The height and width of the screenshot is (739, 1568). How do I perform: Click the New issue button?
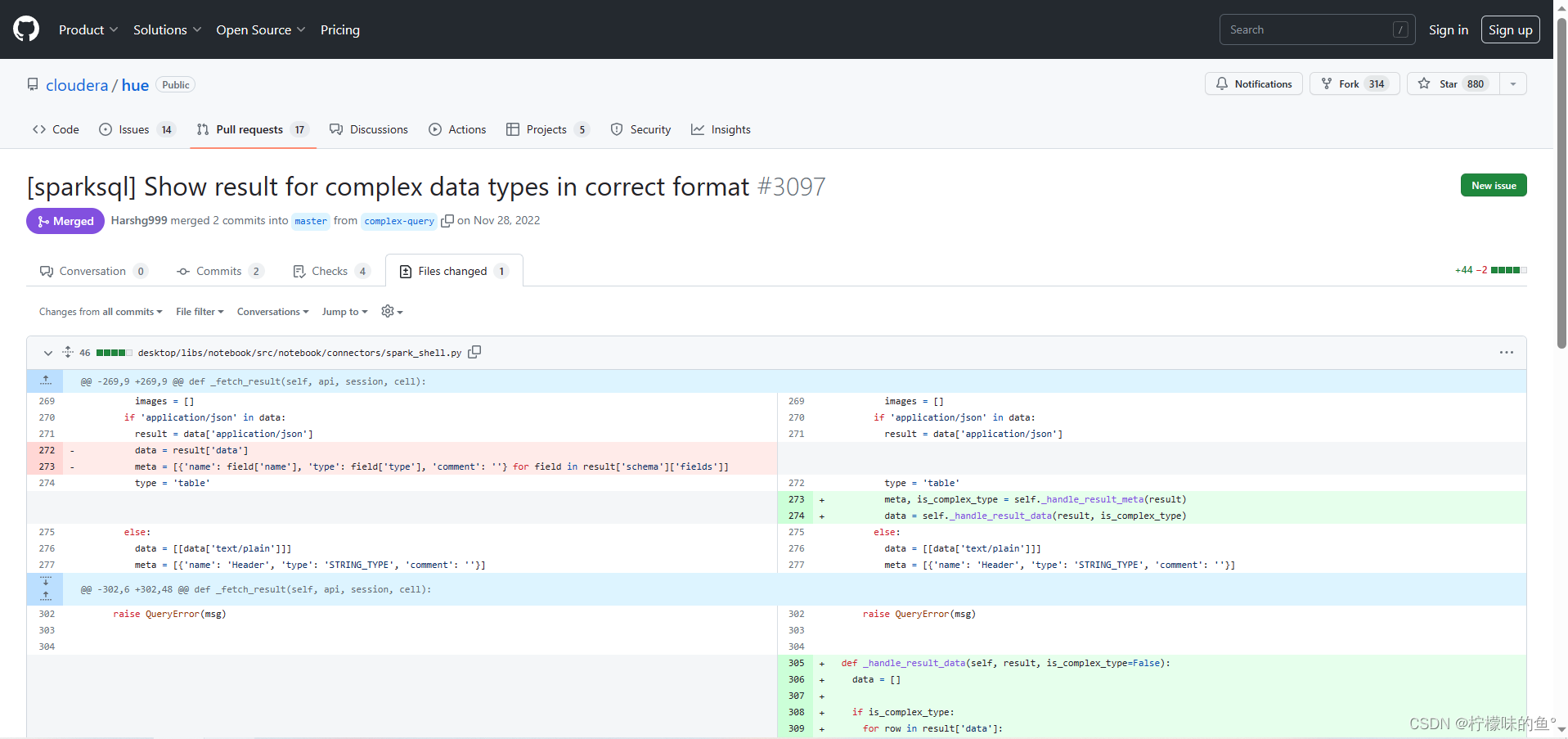1494,185
